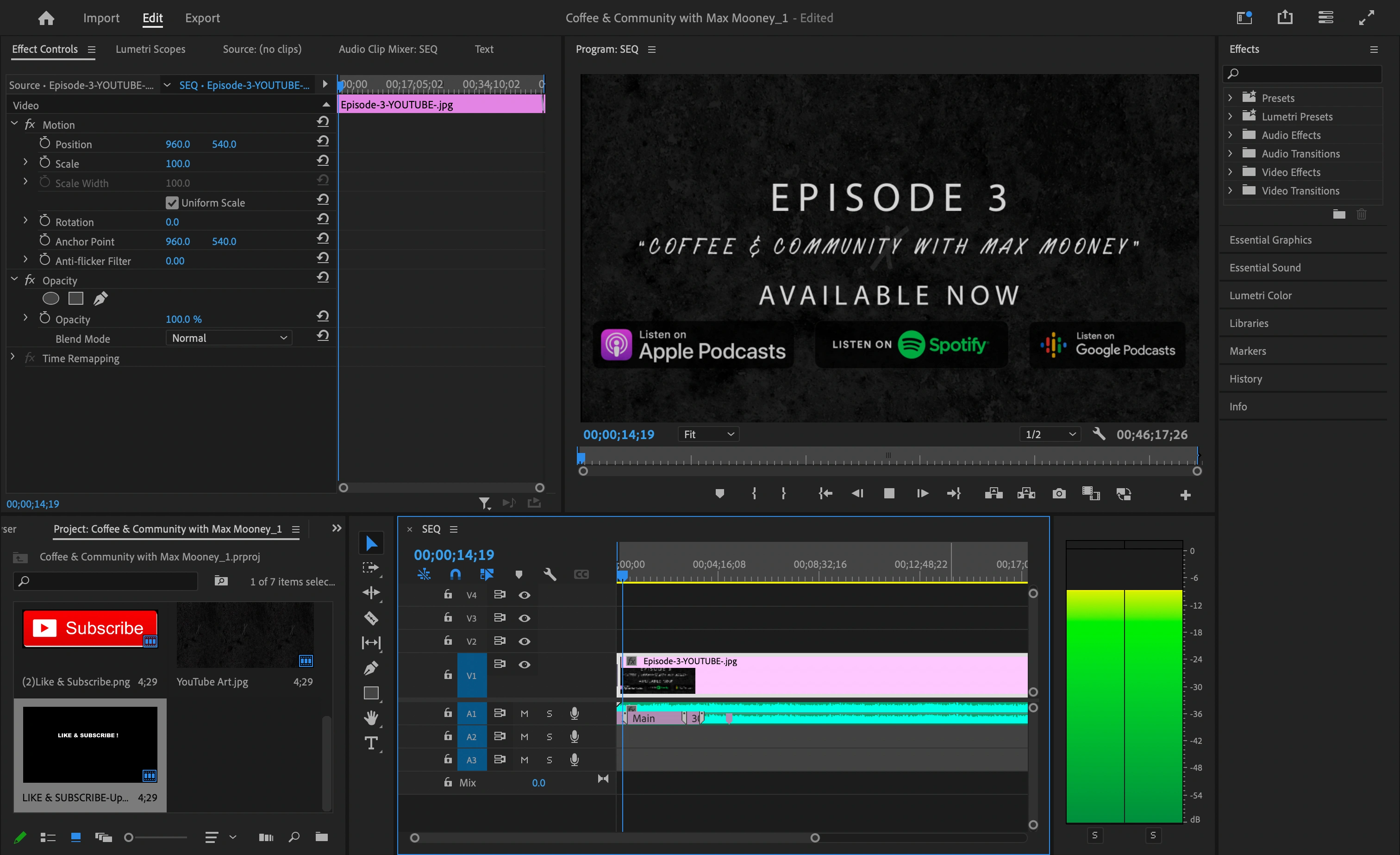Open Button Editor plus icon
The width and height of the screenshot is (1400, 855).
coord(1185,495)
